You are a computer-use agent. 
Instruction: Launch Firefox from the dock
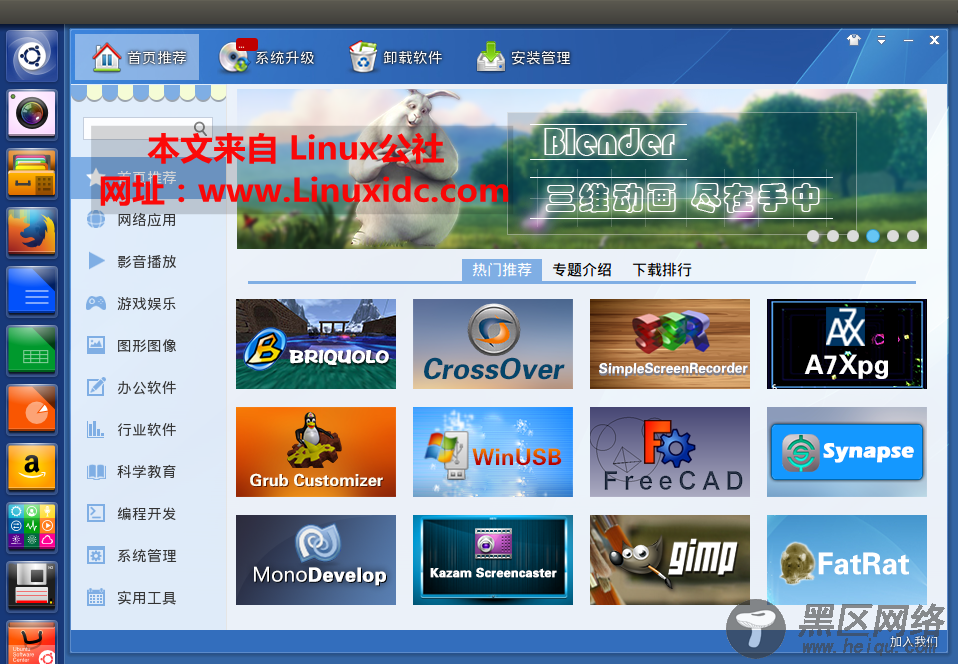(32, 232)
